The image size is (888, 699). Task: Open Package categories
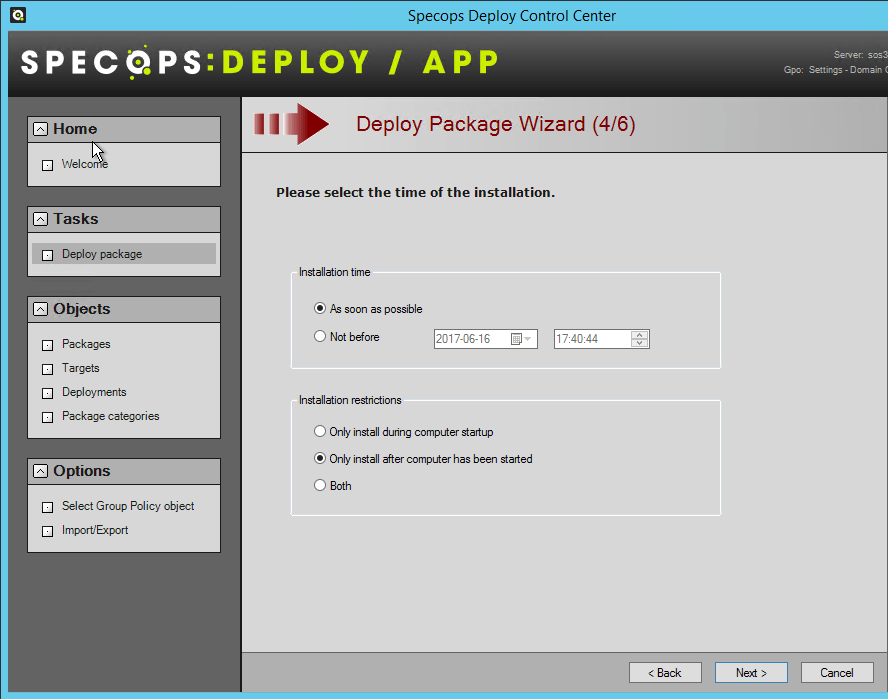point(110,416)
